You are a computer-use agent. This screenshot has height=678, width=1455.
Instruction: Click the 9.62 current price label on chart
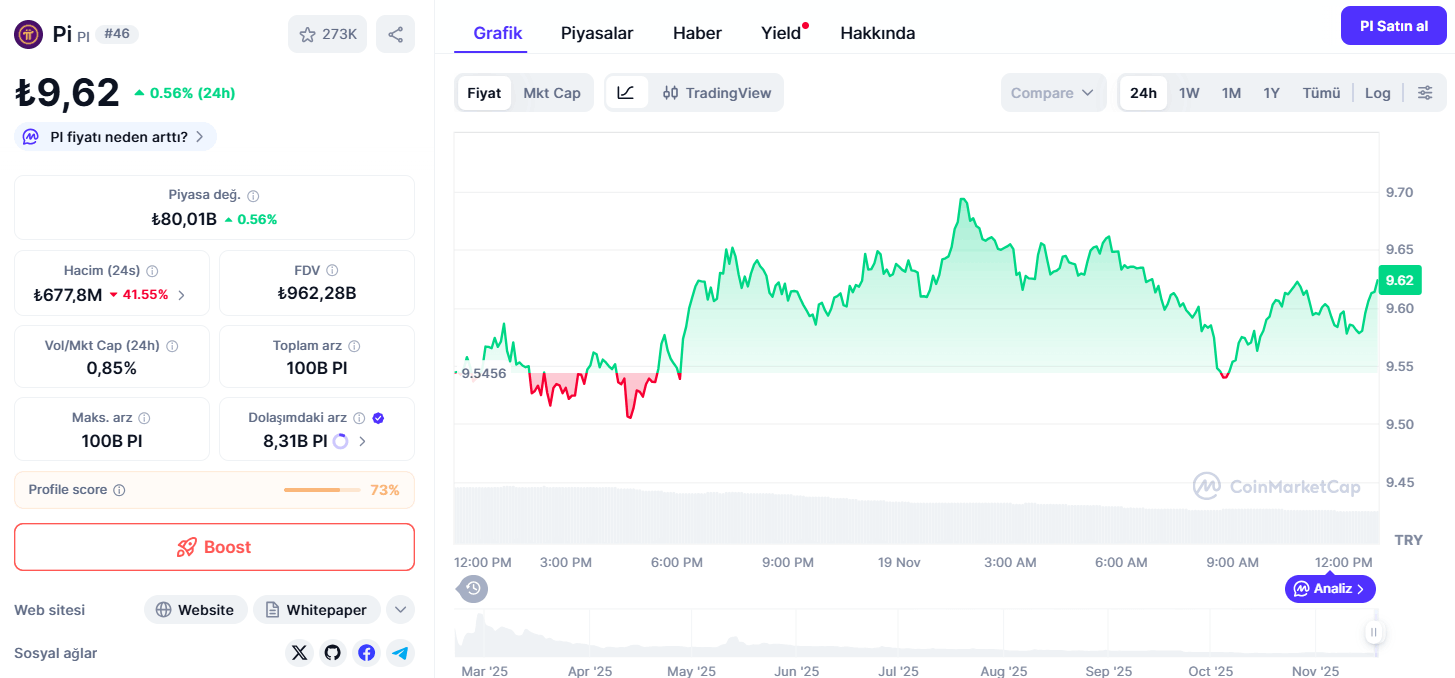tap(1399, 280)
